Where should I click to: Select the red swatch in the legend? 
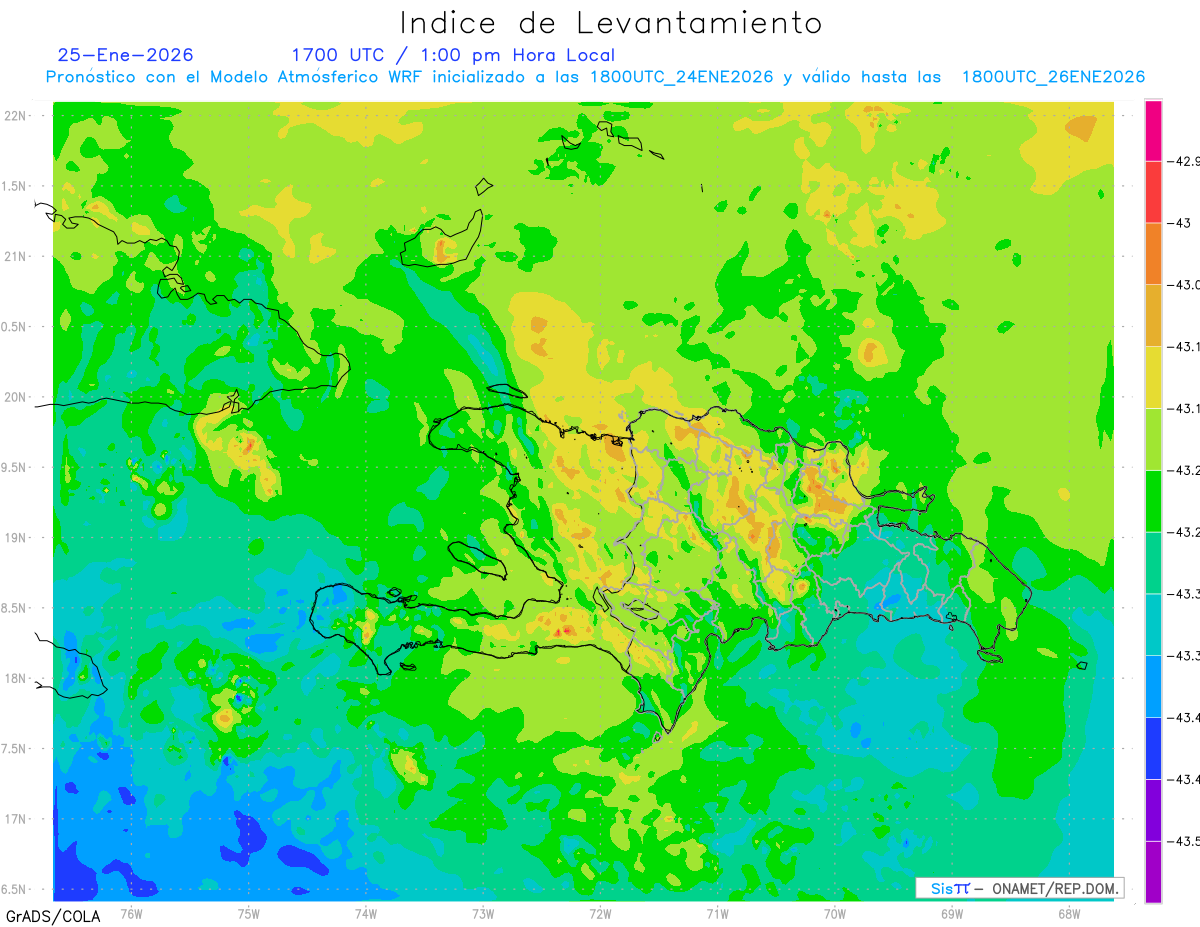point(1153,192)
